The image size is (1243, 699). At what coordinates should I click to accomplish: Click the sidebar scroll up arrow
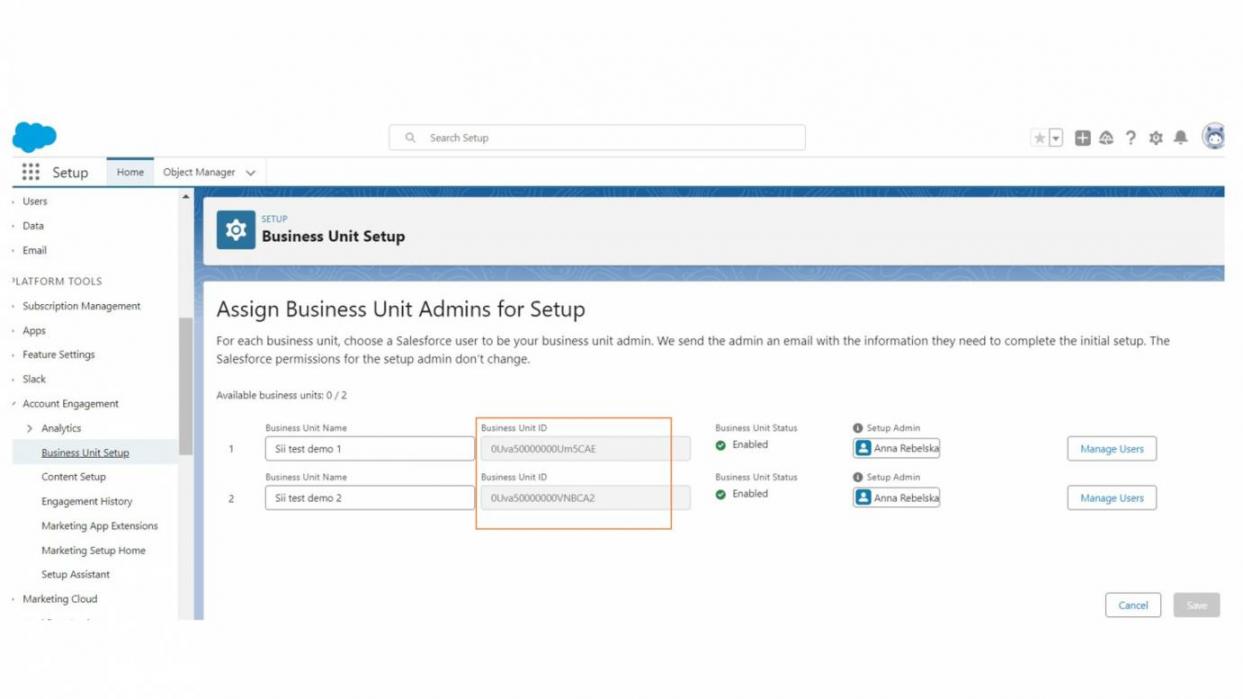click(185, 197)
